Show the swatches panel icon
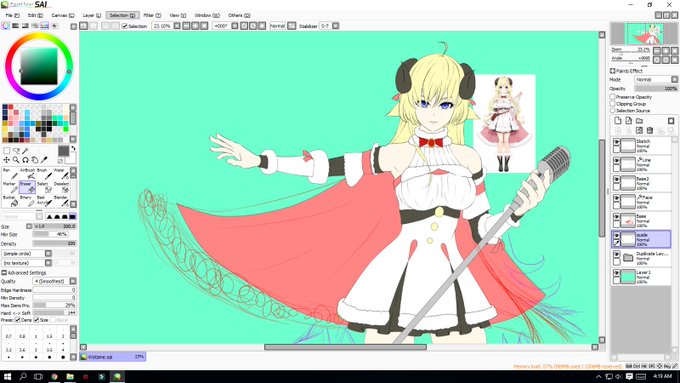Screen dimensions: 680x383 [x=45, y=26]
